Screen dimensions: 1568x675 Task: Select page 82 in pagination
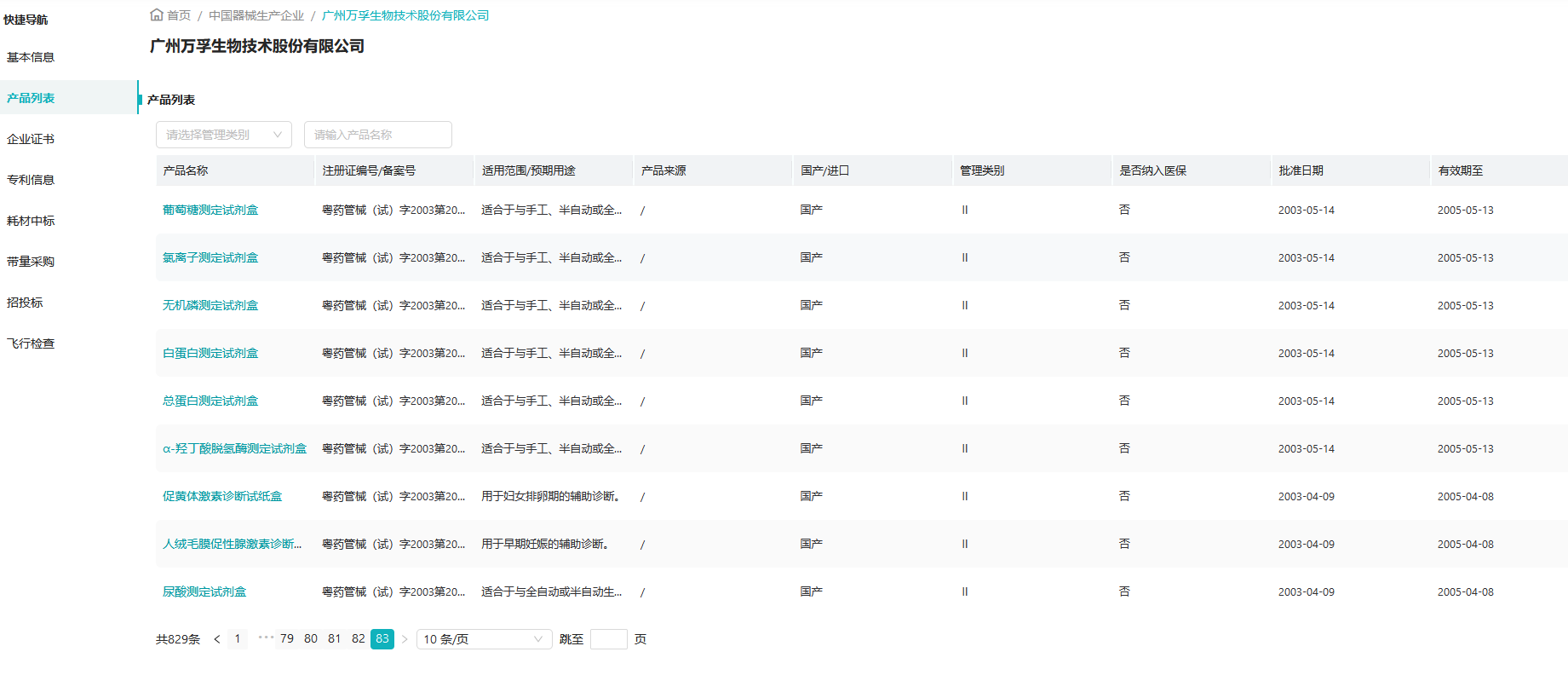pyautogui.click(x=359, y=639)
